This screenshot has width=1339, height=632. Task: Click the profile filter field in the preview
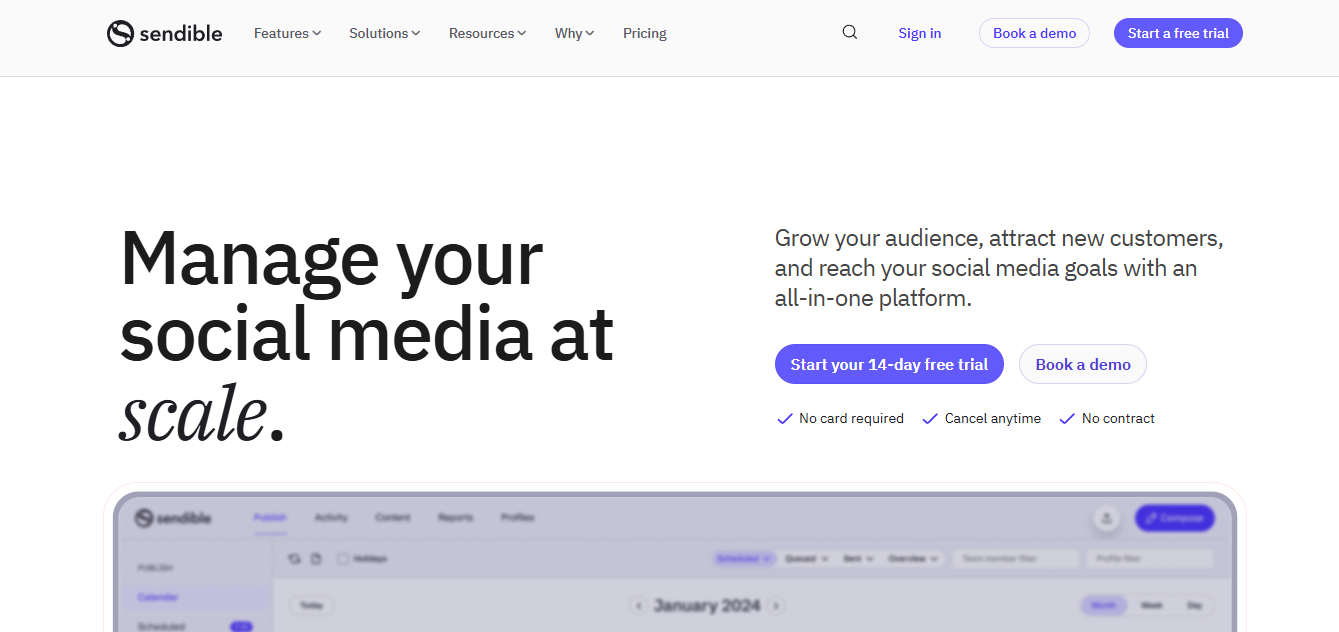tap(1150, 559)
